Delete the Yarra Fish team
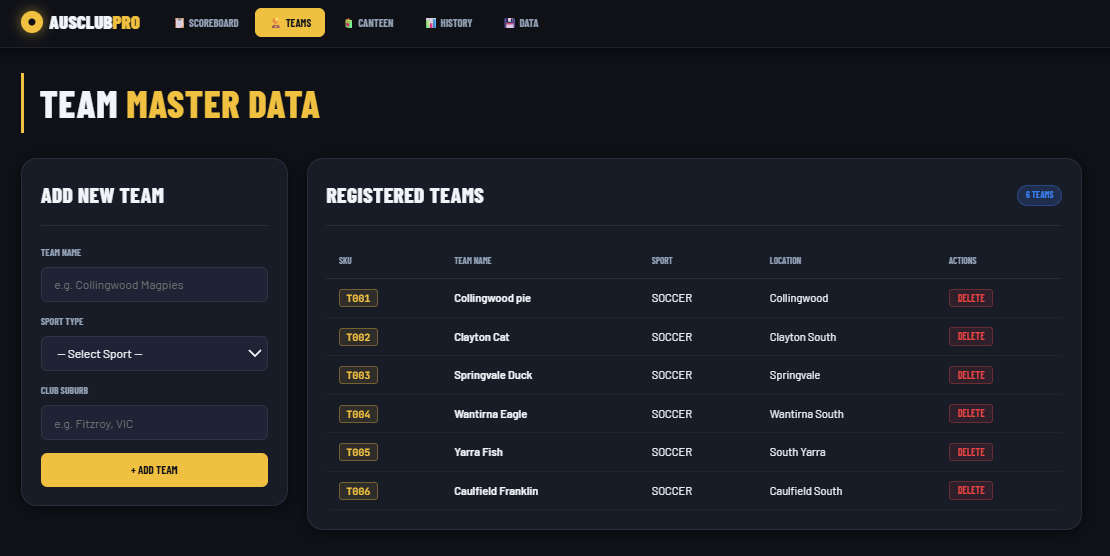The image size is (1110, 556). click(x=971, y=452)
